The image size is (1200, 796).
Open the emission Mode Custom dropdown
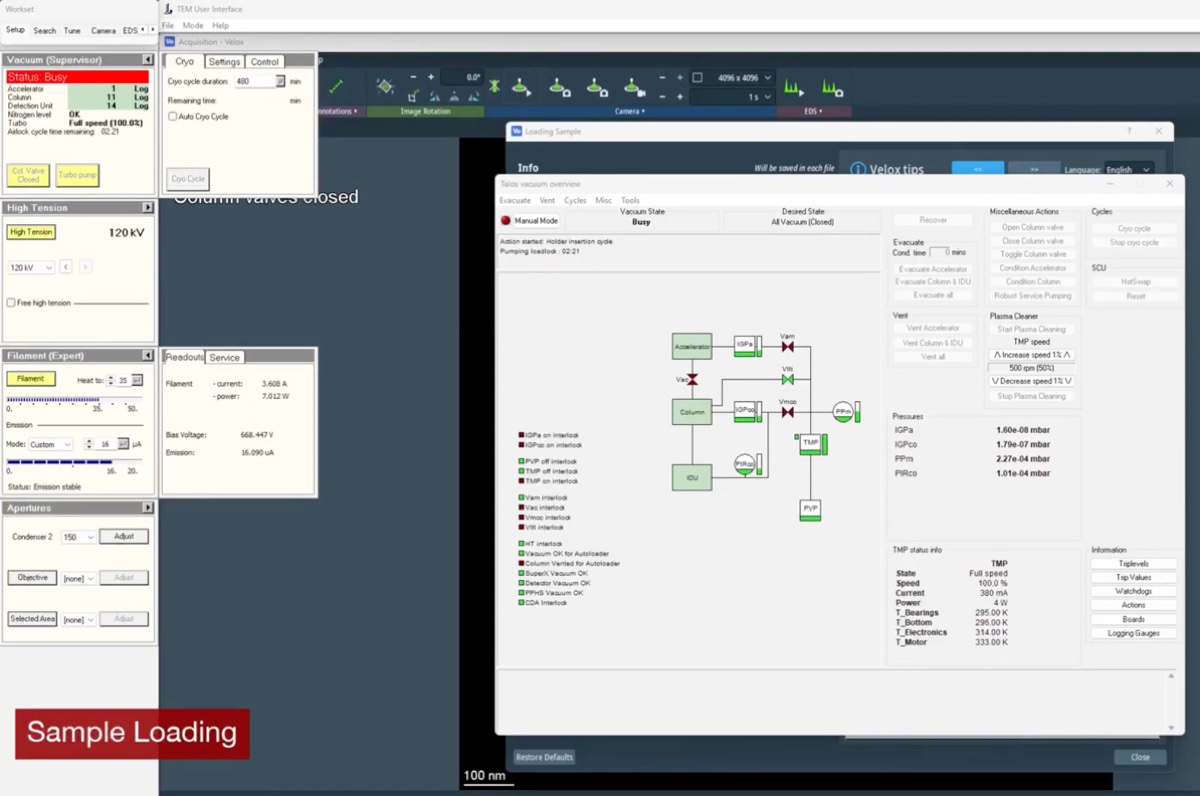click(50, 444)
